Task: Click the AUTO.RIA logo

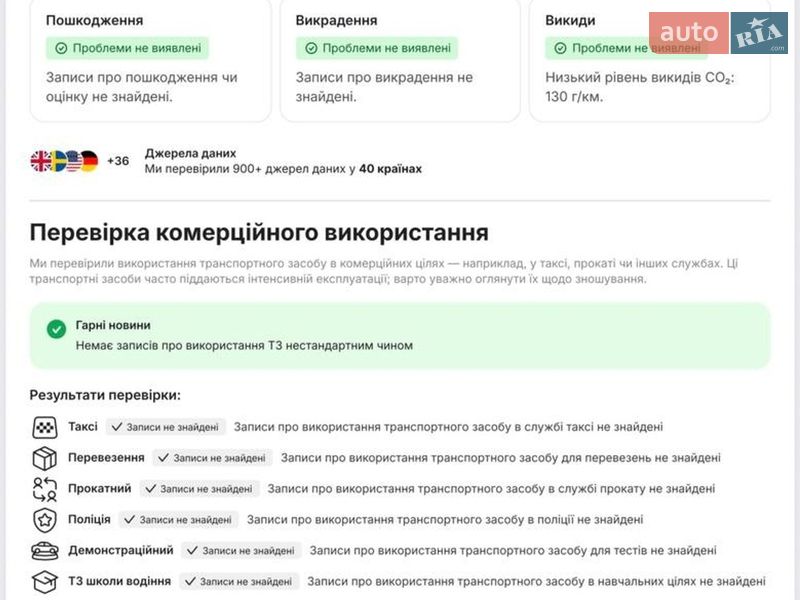Action: click(717, 30)
